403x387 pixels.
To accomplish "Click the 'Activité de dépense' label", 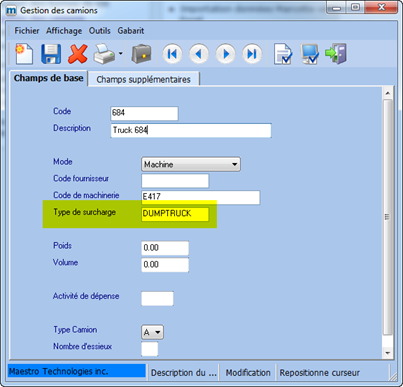I will tap(86, 296).
